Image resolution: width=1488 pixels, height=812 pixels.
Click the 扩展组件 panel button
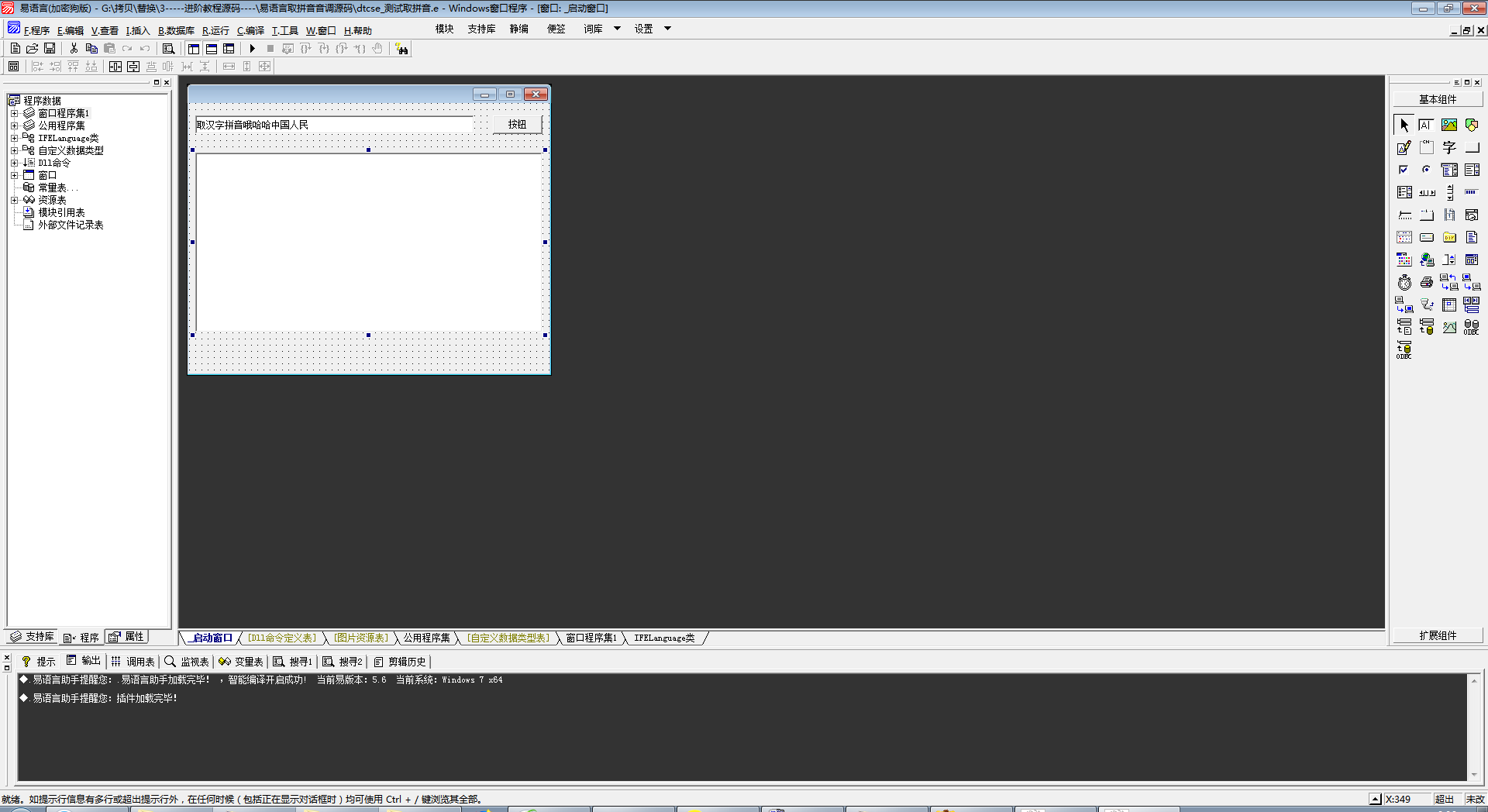point(1438,635)
